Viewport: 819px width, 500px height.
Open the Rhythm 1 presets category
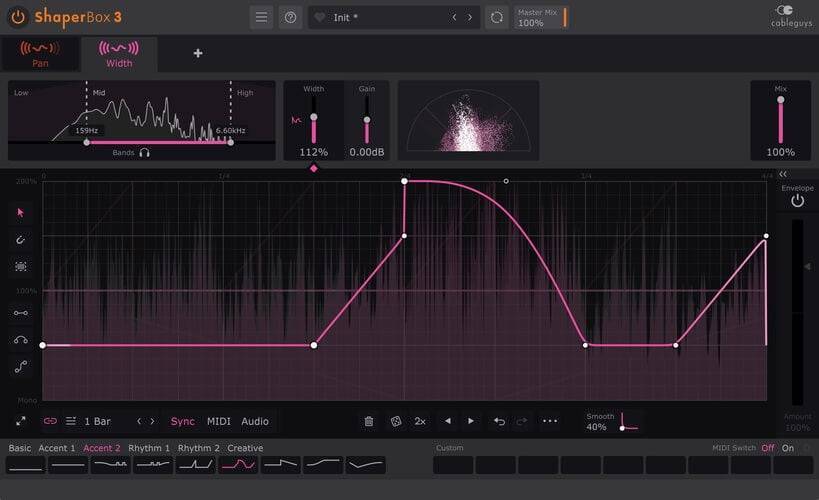[149, 448]
